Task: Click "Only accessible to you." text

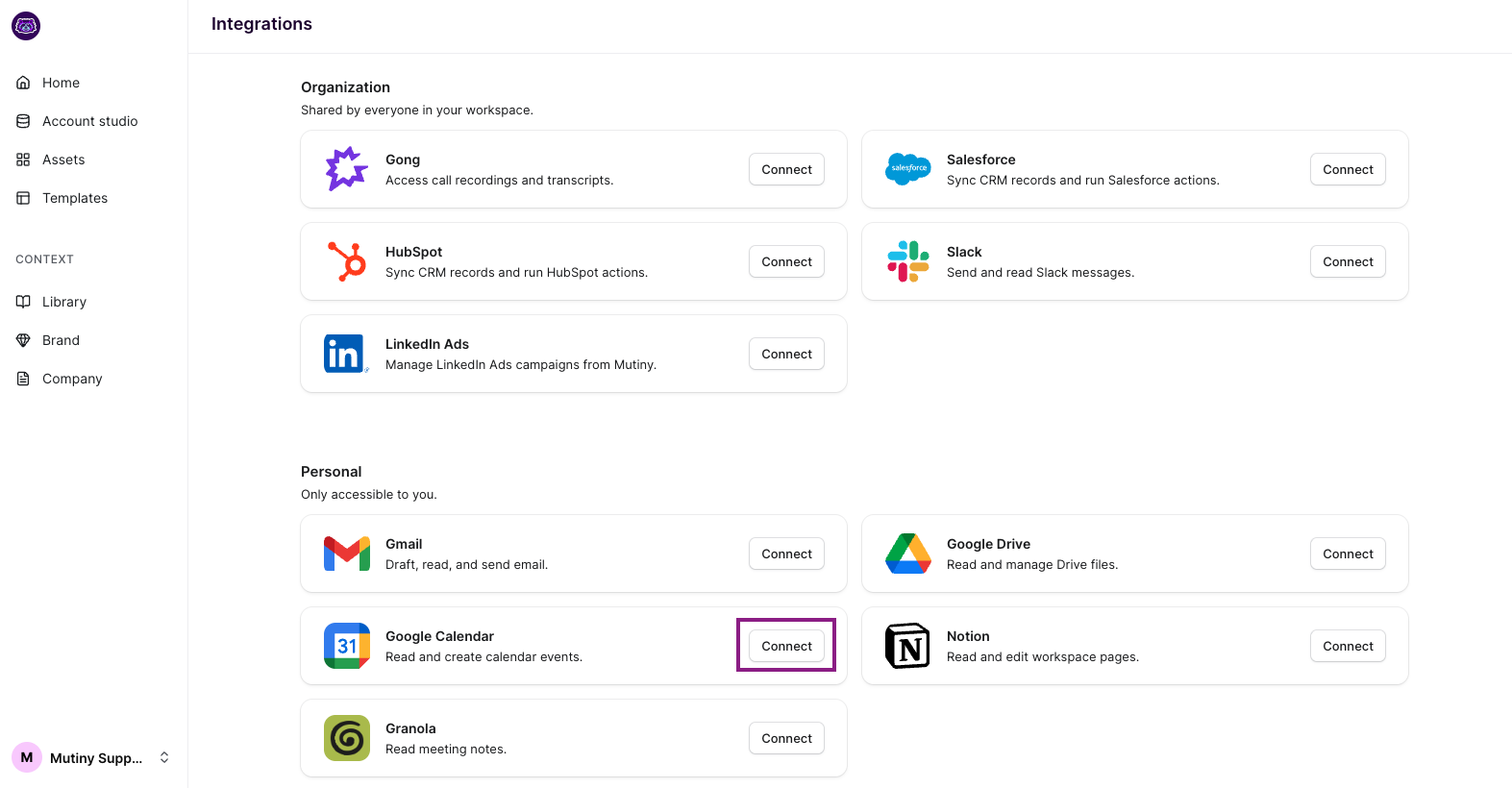Action: click(x=369, y=495)
